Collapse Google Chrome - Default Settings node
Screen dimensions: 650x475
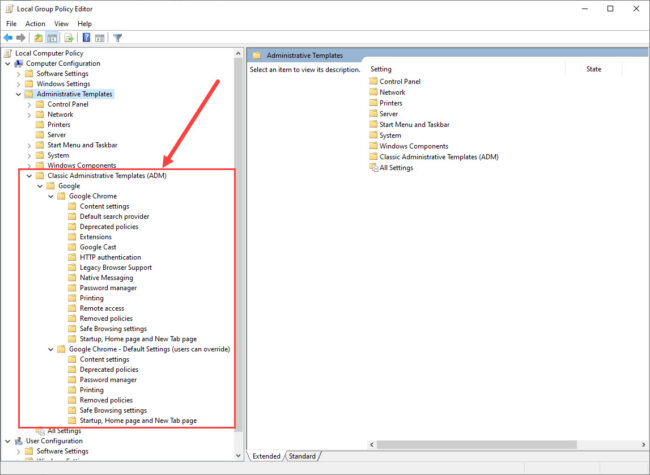(x=51, y=349)
